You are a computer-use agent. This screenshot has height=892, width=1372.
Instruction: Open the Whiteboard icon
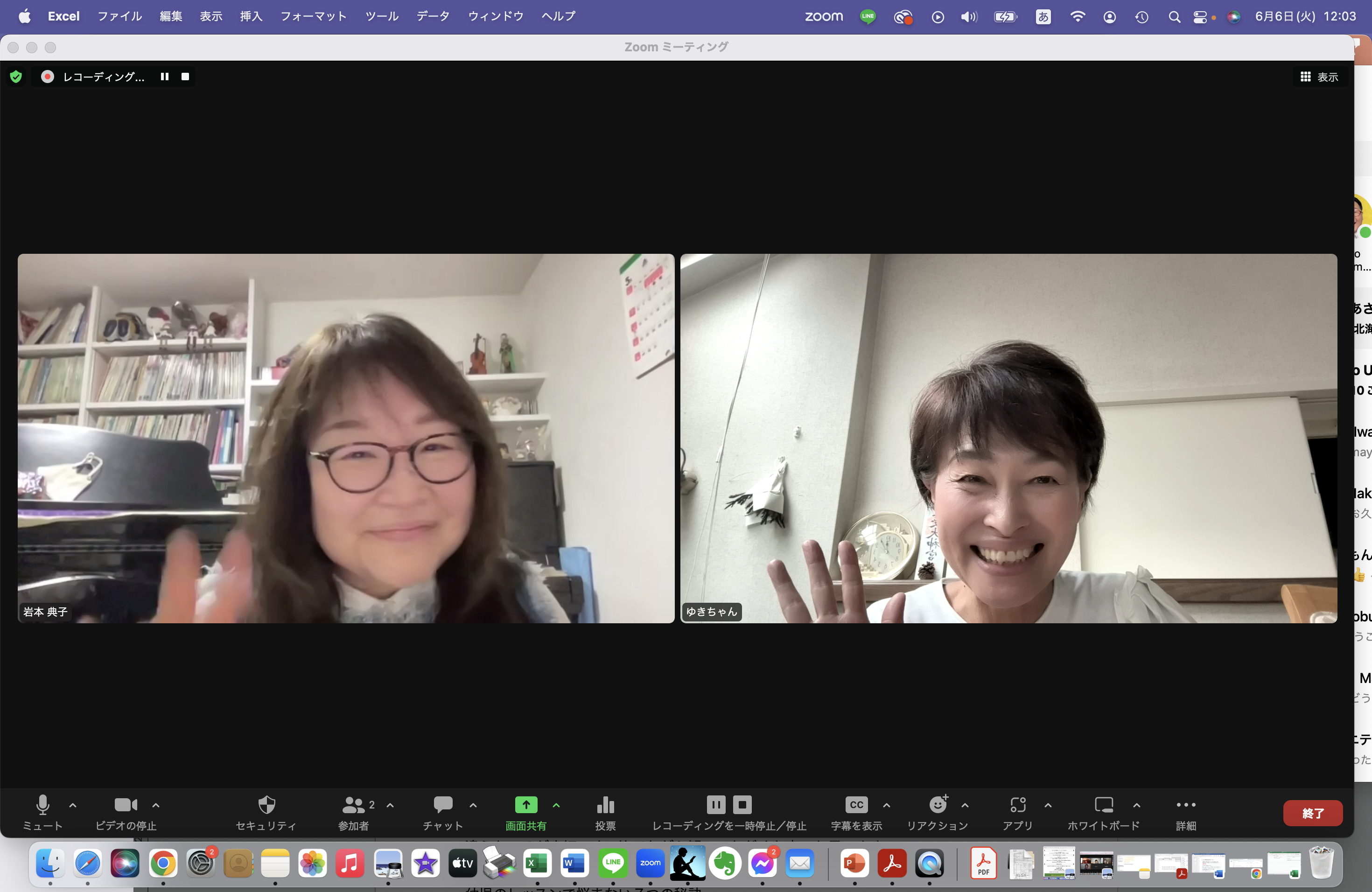1103,804
